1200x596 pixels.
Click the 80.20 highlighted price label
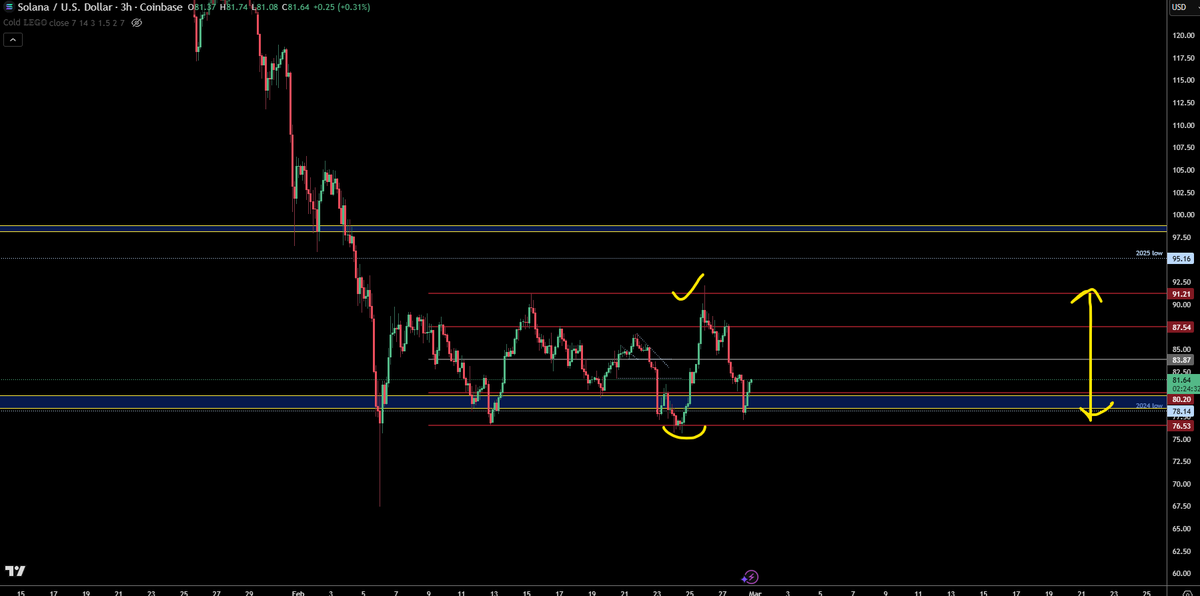click(1180, 399)
